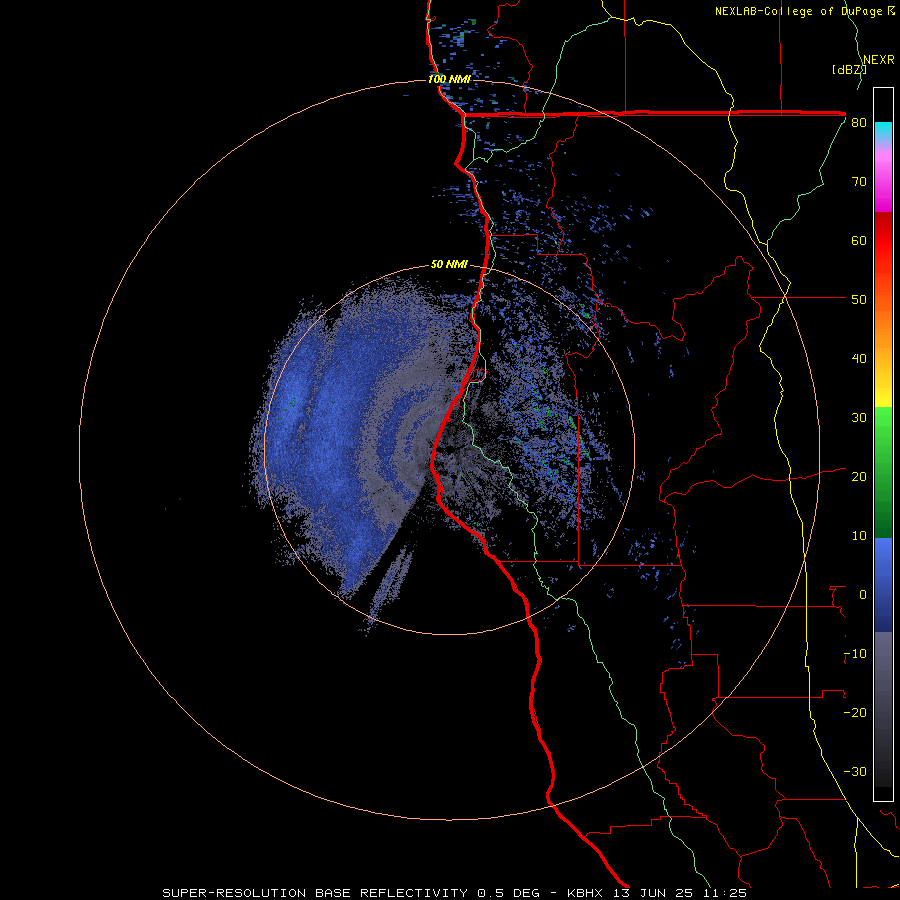Click the 50 NMI range ring label
The height and width of the screenshot is (900, 900).
pyautogui.click(x=449, y=265)
